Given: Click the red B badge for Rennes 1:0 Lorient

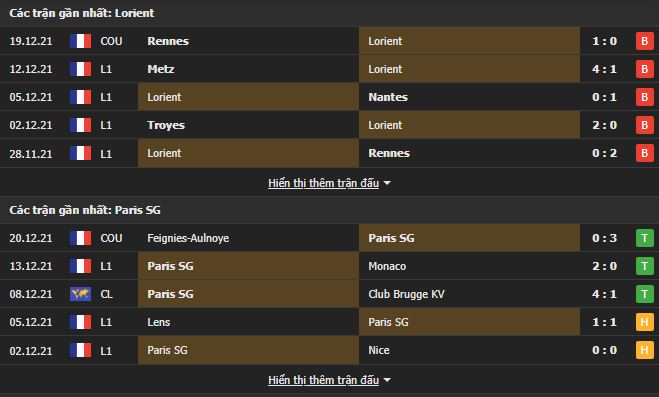Looking at the screenshot, I should pyautogui.click(x=644, y=41).
